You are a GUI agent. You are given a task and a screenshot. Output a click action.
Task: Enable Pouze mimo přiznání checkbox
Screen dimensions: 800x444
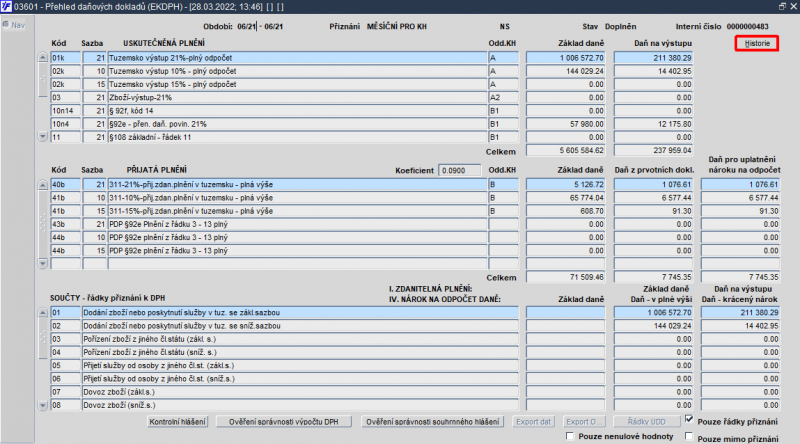(689, 436)
